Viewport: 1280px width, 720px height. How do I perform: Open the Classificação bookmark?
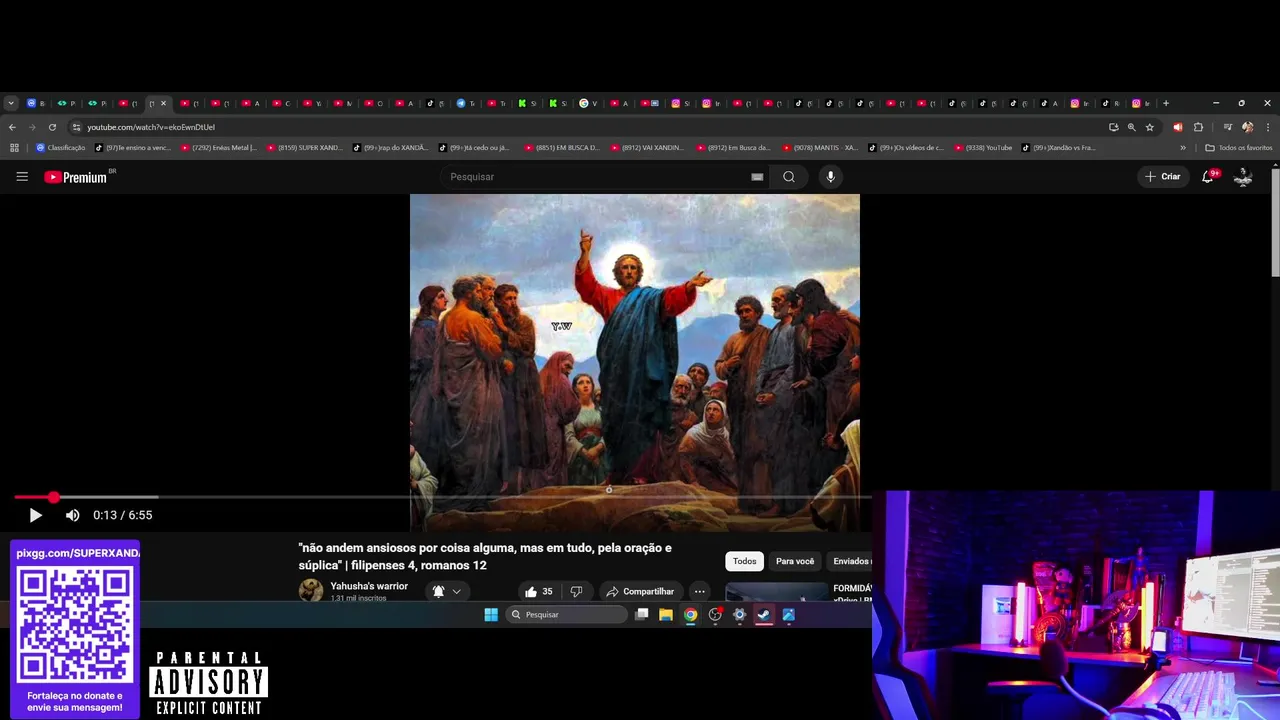point(60,148)
